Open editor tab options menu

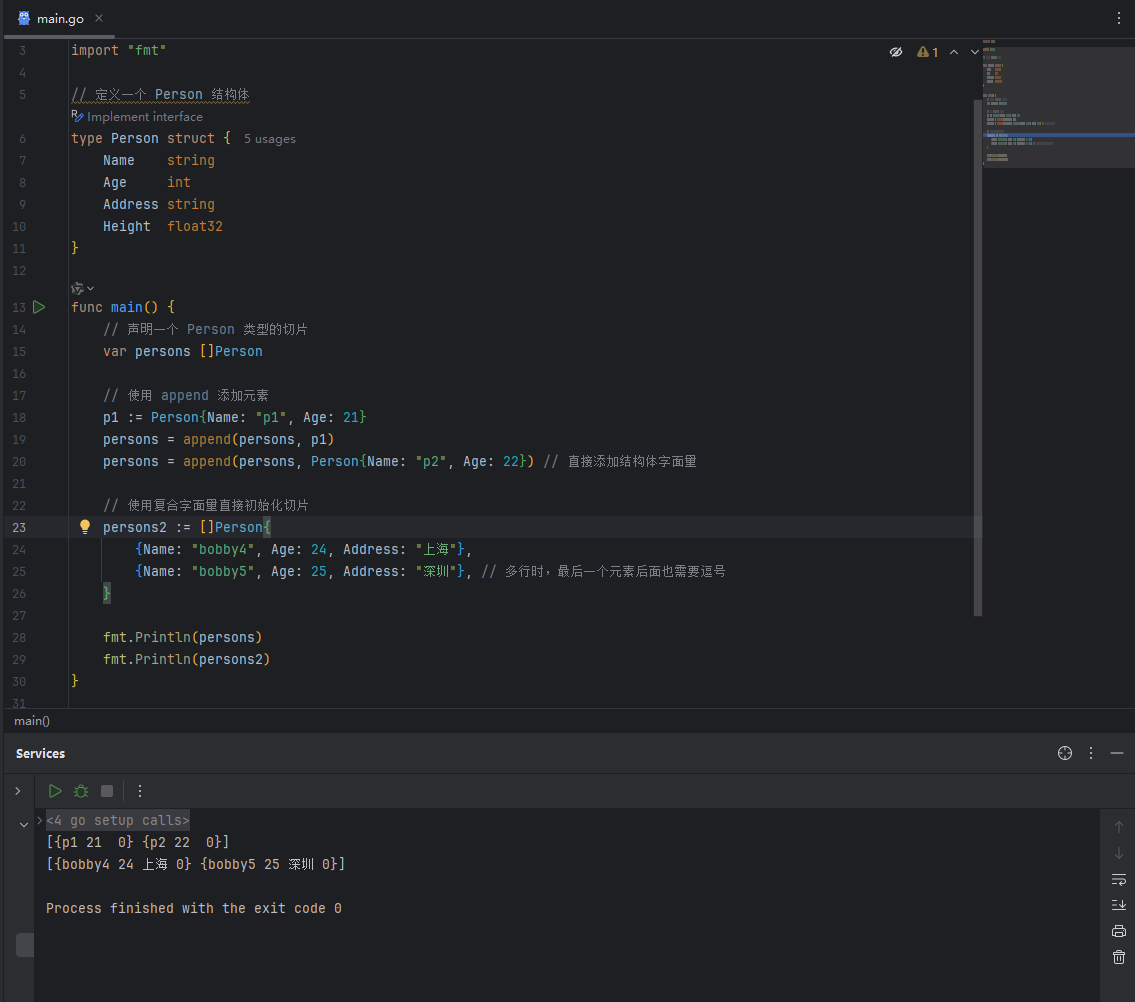(1118, 18)
